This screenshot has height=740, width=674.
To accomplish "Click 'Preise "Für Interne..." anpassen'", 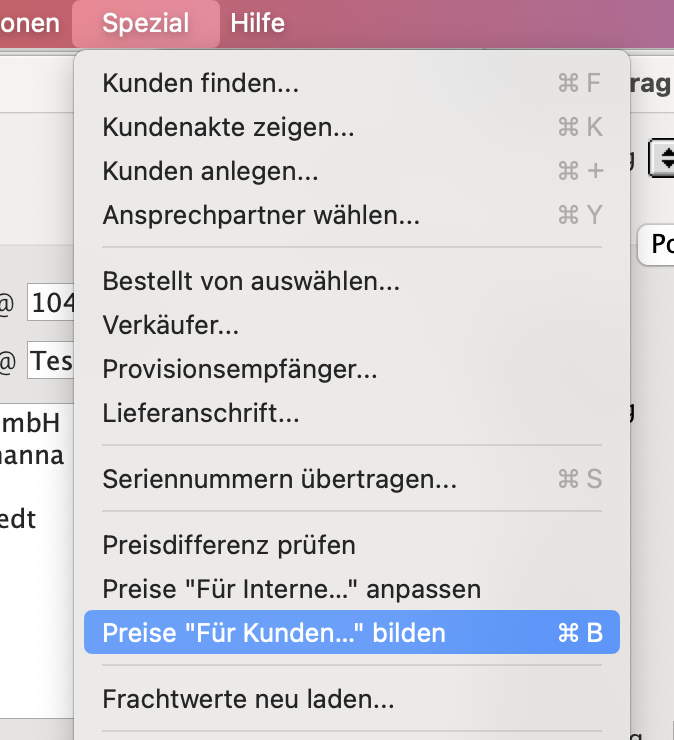I will pos(291,589).
